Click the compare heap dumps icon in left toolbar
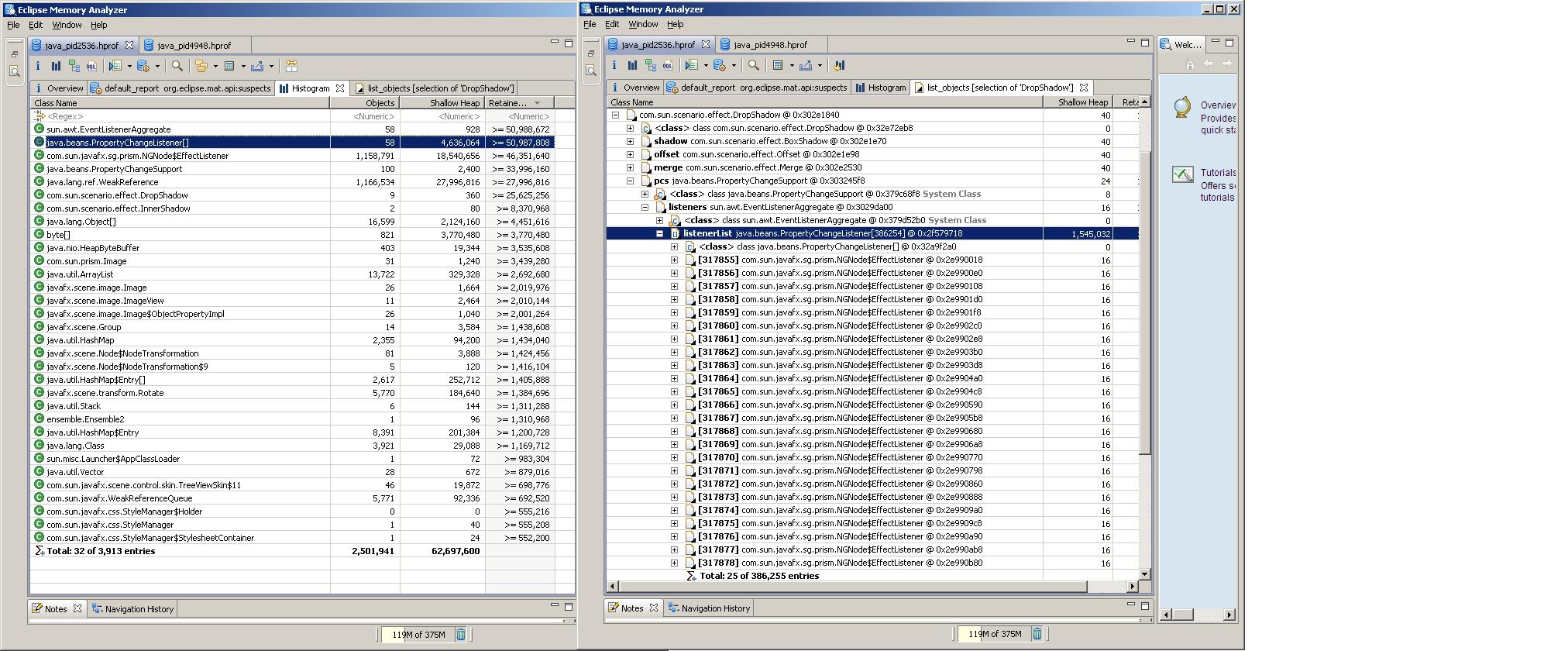1568x651 pixels. [x=291, y=66]
